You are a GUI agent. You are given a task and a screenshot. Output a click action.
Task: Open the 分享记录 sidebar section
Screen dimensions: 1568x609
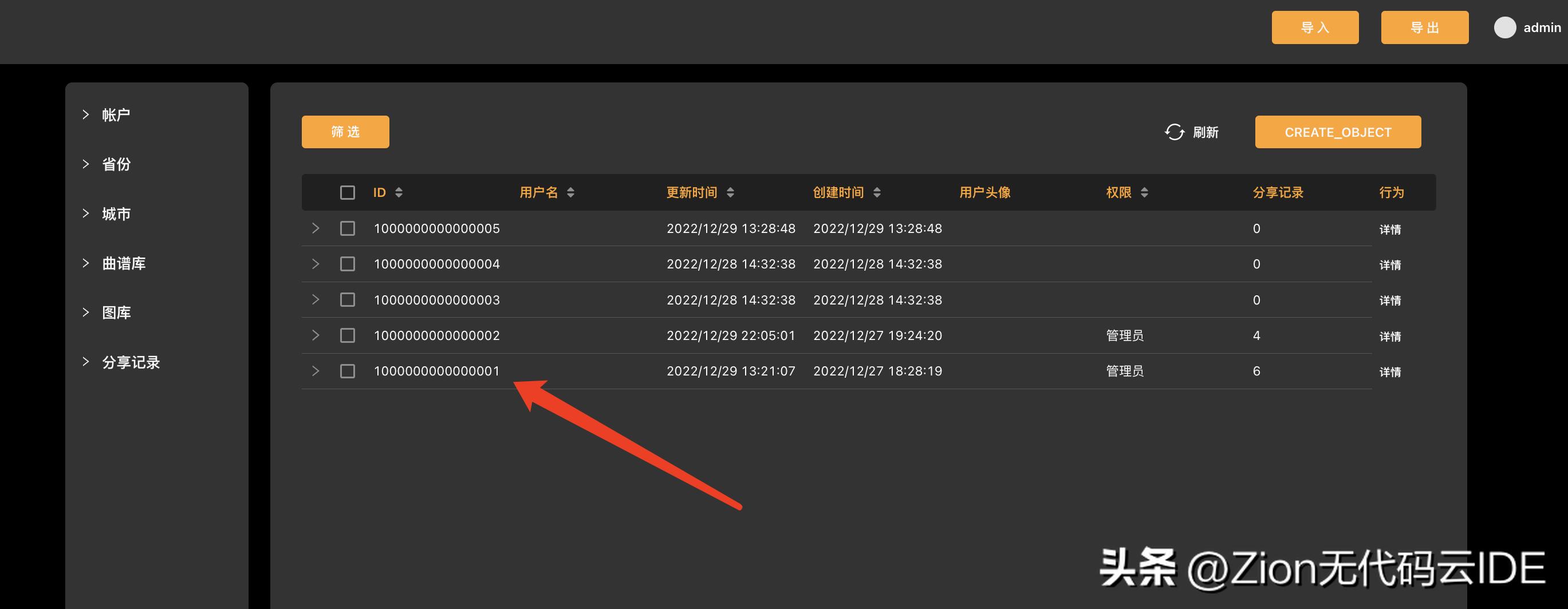point(130,363)
